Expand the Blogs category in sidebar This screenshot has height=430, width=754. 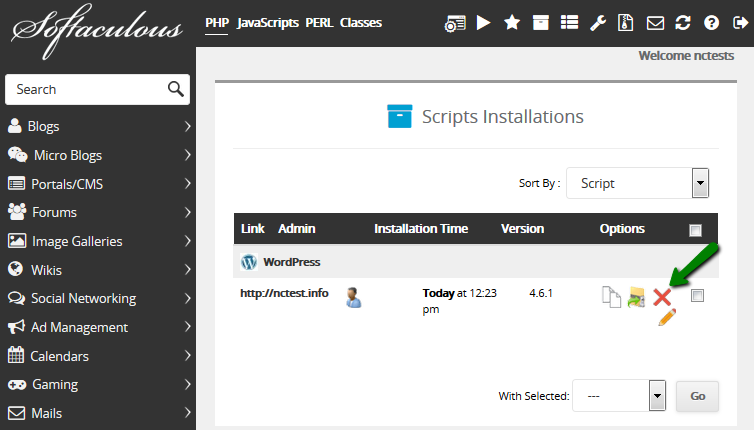98,126
